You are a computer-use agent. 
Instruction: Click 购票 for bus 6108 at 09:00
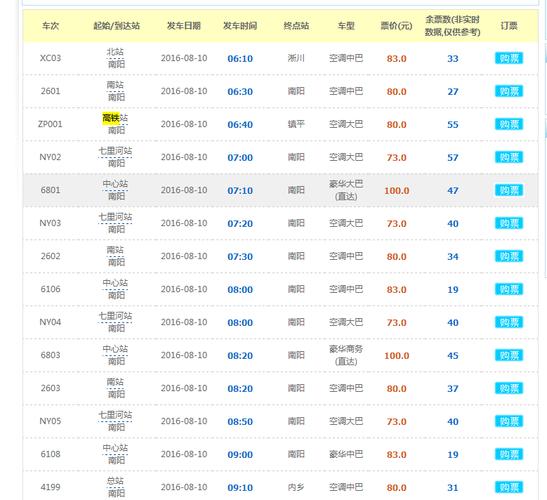509,454
